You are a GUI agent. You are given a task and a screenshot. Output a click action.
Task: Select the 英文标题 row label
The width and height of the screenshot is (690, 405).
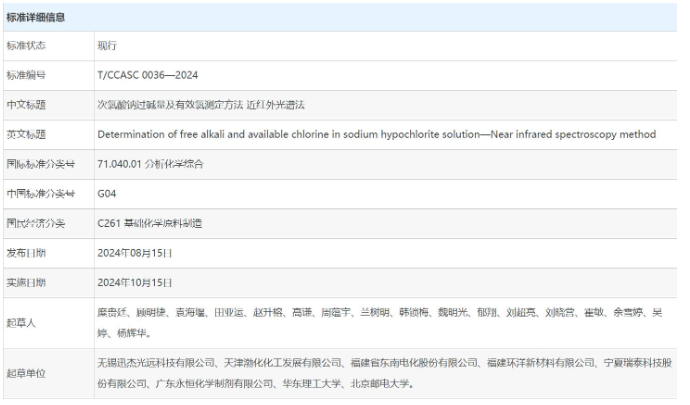pos(26,134)
